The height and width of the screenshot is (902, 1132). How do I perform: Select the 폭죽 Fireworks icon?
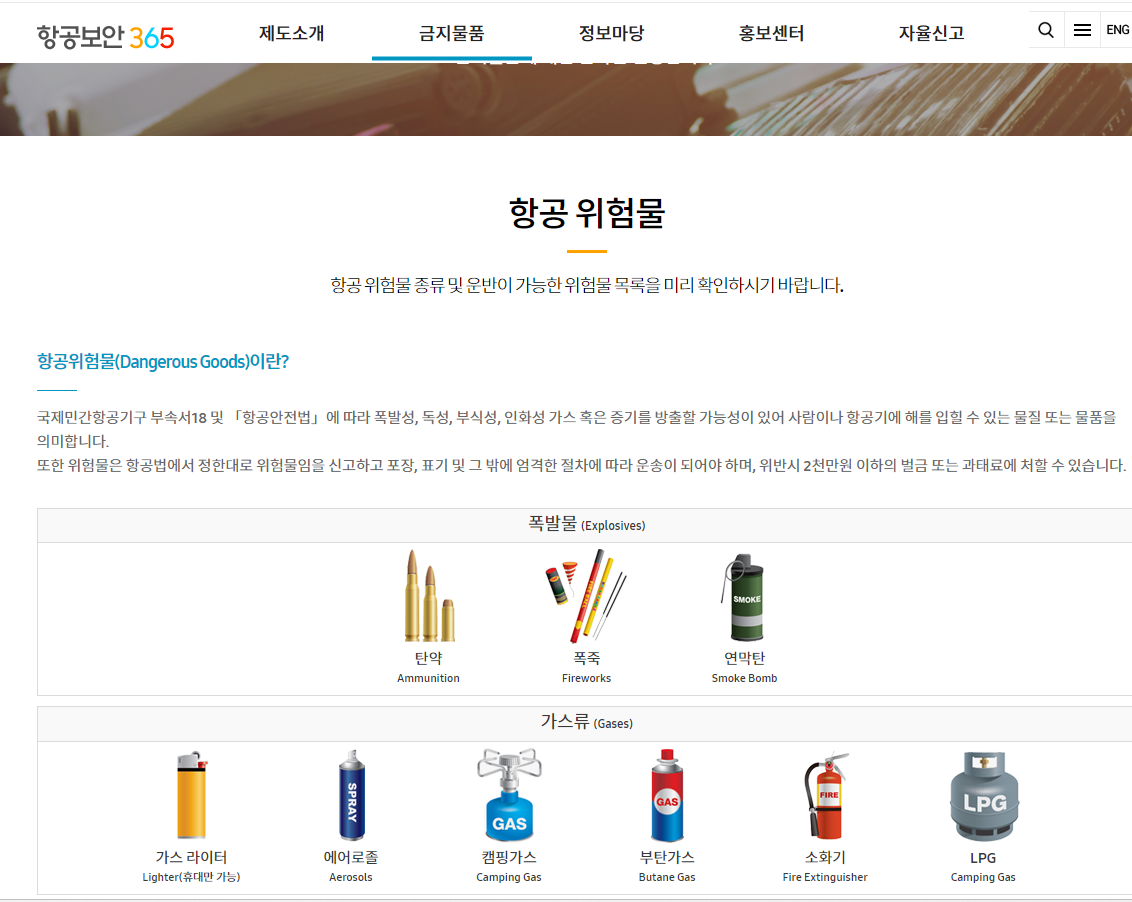point(586,595)
